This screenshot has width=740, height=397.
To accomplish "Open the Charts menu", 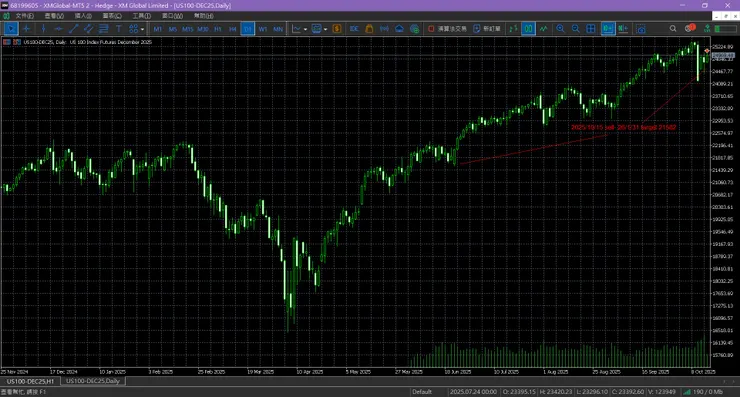I will click(x=112, y=16).
